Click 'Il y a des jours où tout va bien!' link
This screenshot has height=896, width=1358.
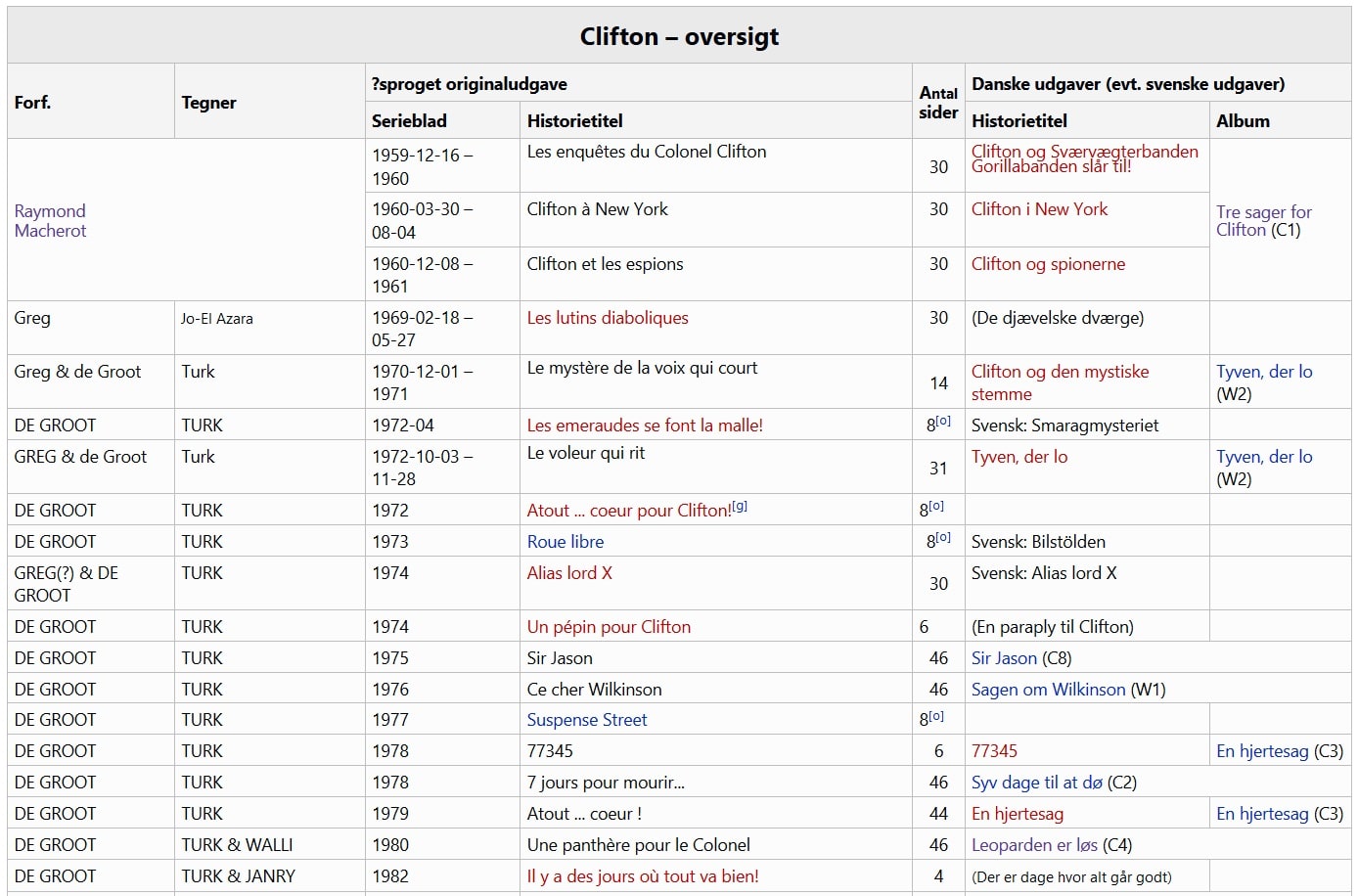642,876
